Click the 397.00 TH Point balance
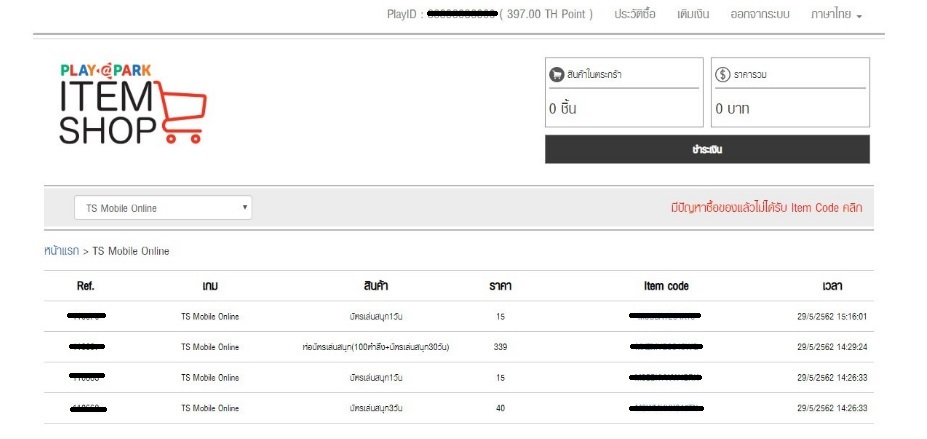Screen dimensions: 927x439 point(546,14)
